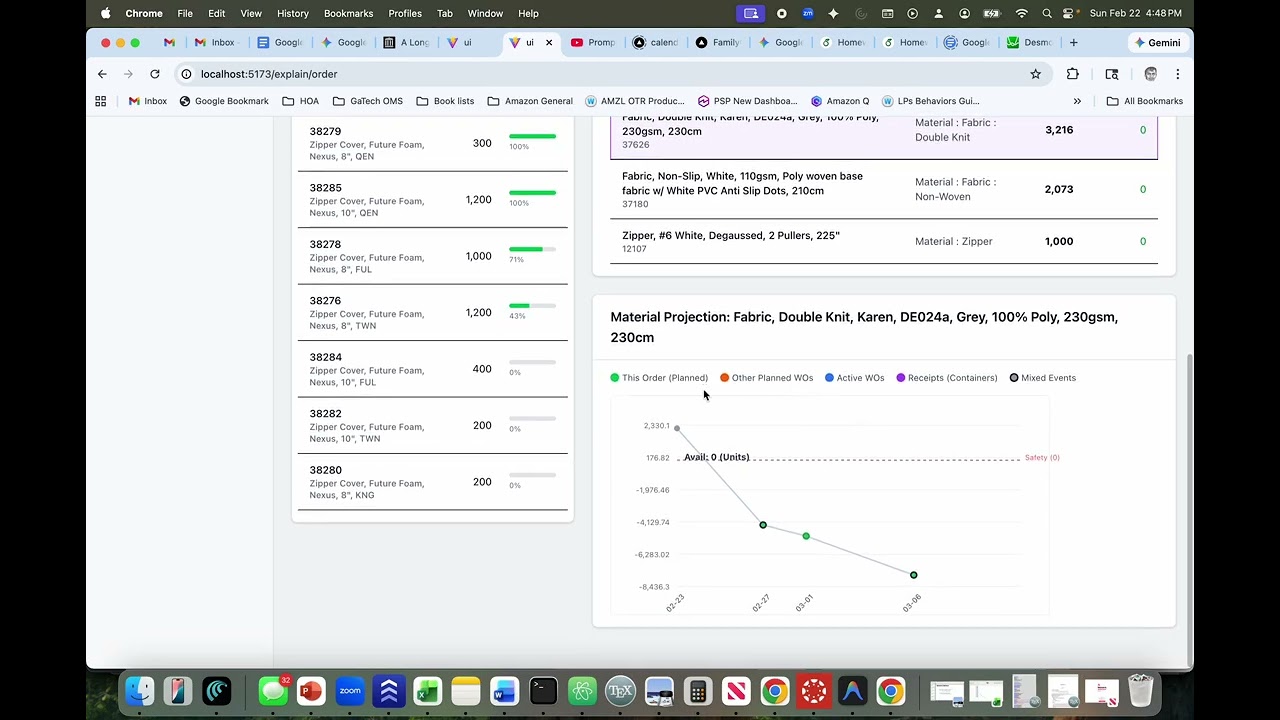The image size is (1280, 720).
Task: Open a new tab with plus button
Action: [x=1074, y=43]
